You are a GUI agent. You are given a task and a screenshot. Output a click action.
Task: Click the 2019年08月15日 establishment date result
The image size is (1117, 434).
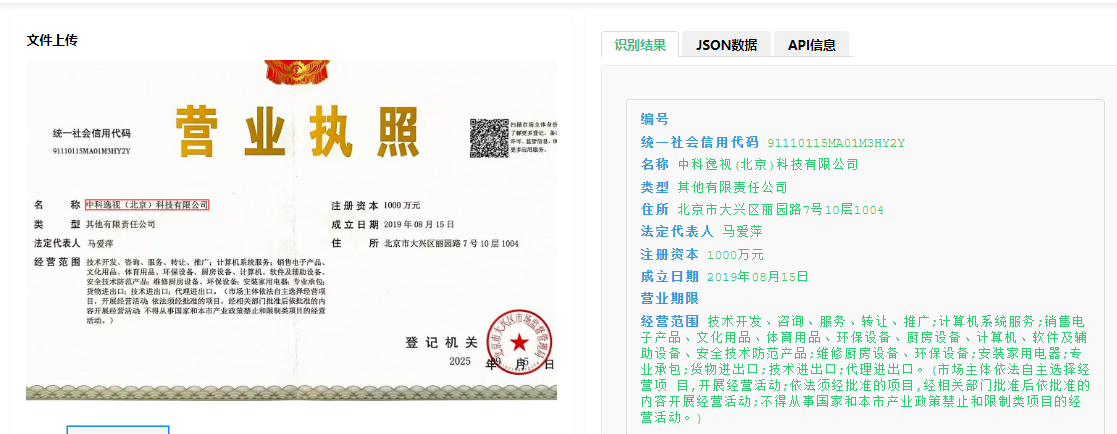[757, 277]
